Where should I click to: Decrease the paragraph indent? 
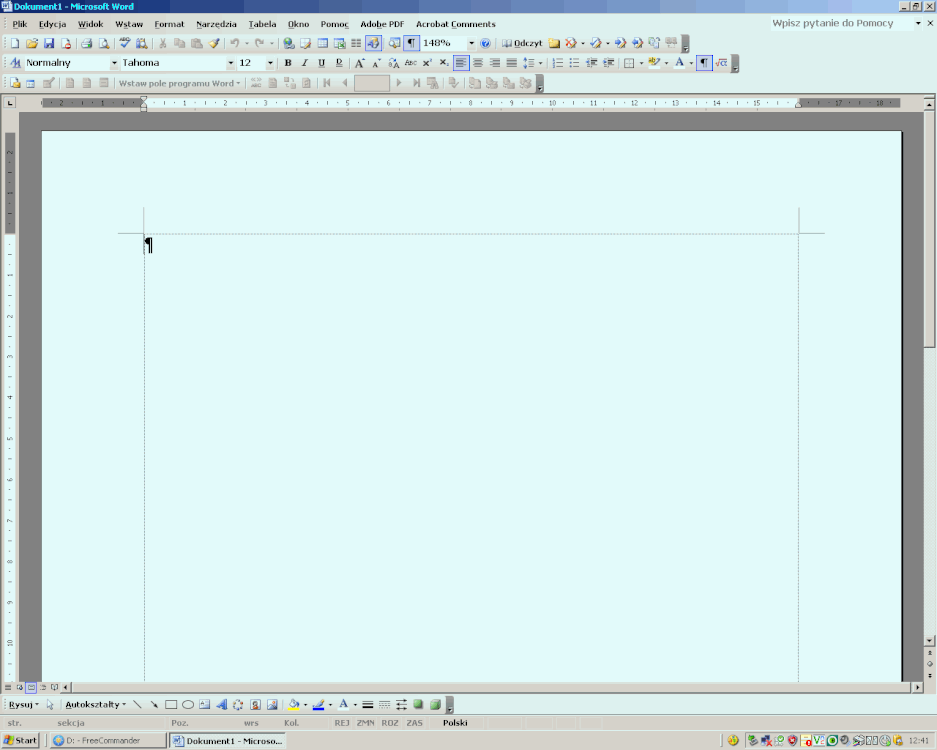[592, 63]
